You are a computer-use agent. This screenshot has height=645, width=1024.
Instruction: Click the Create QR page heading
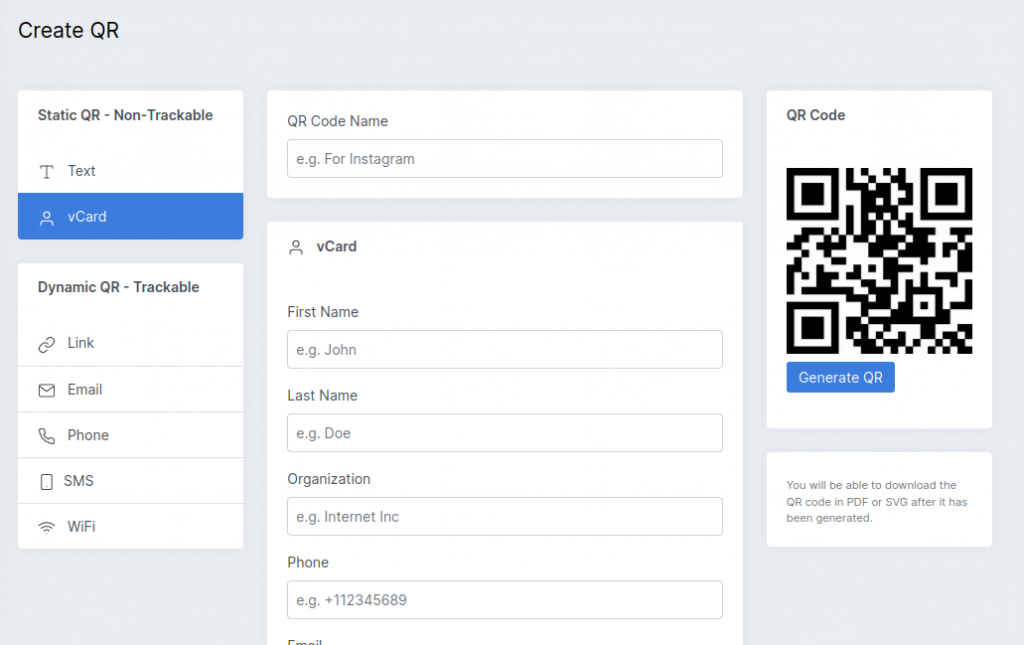[69, 30]
